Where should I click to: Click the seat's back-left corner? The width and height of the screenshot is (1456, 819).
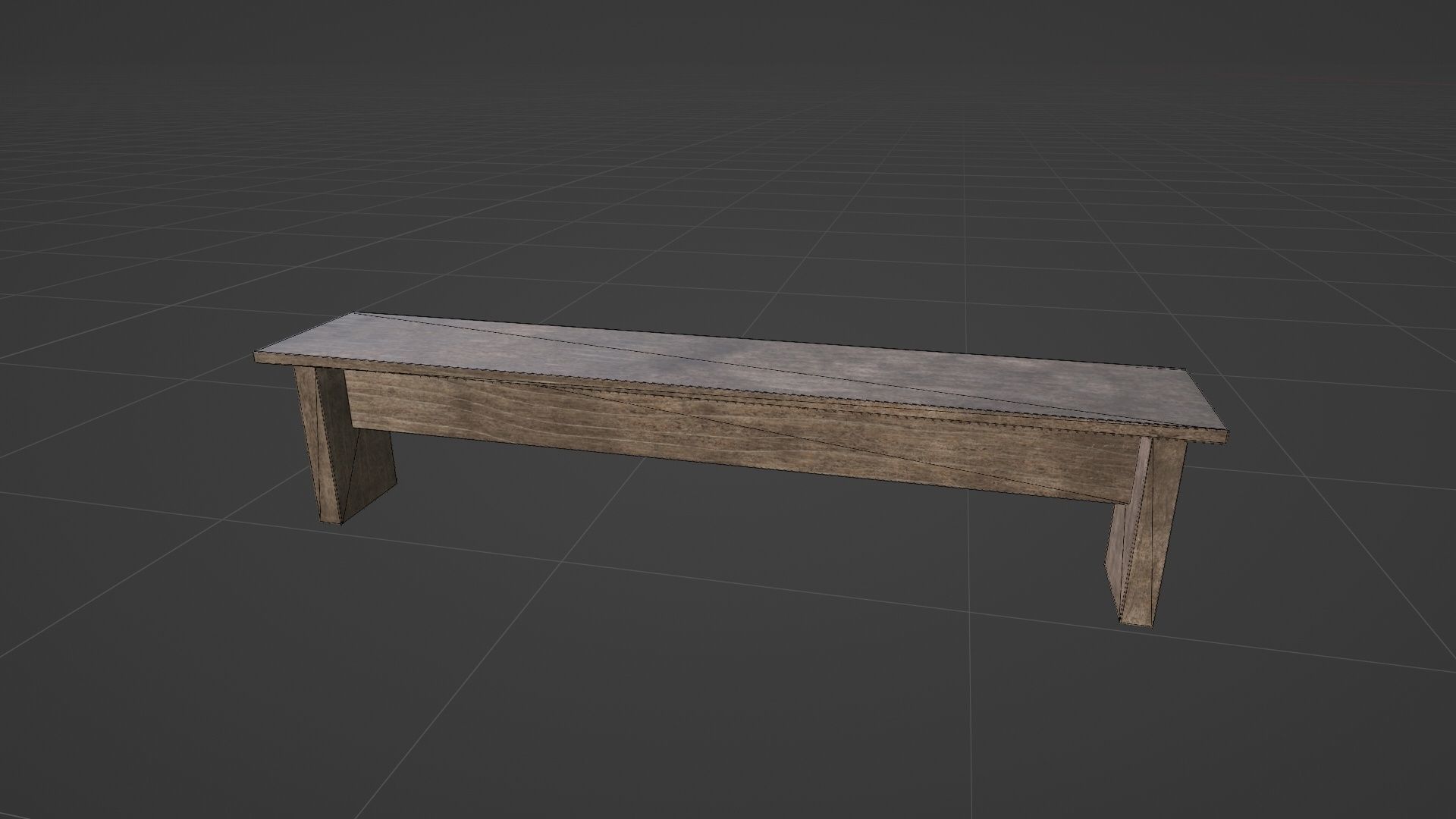tap(356, 315)
